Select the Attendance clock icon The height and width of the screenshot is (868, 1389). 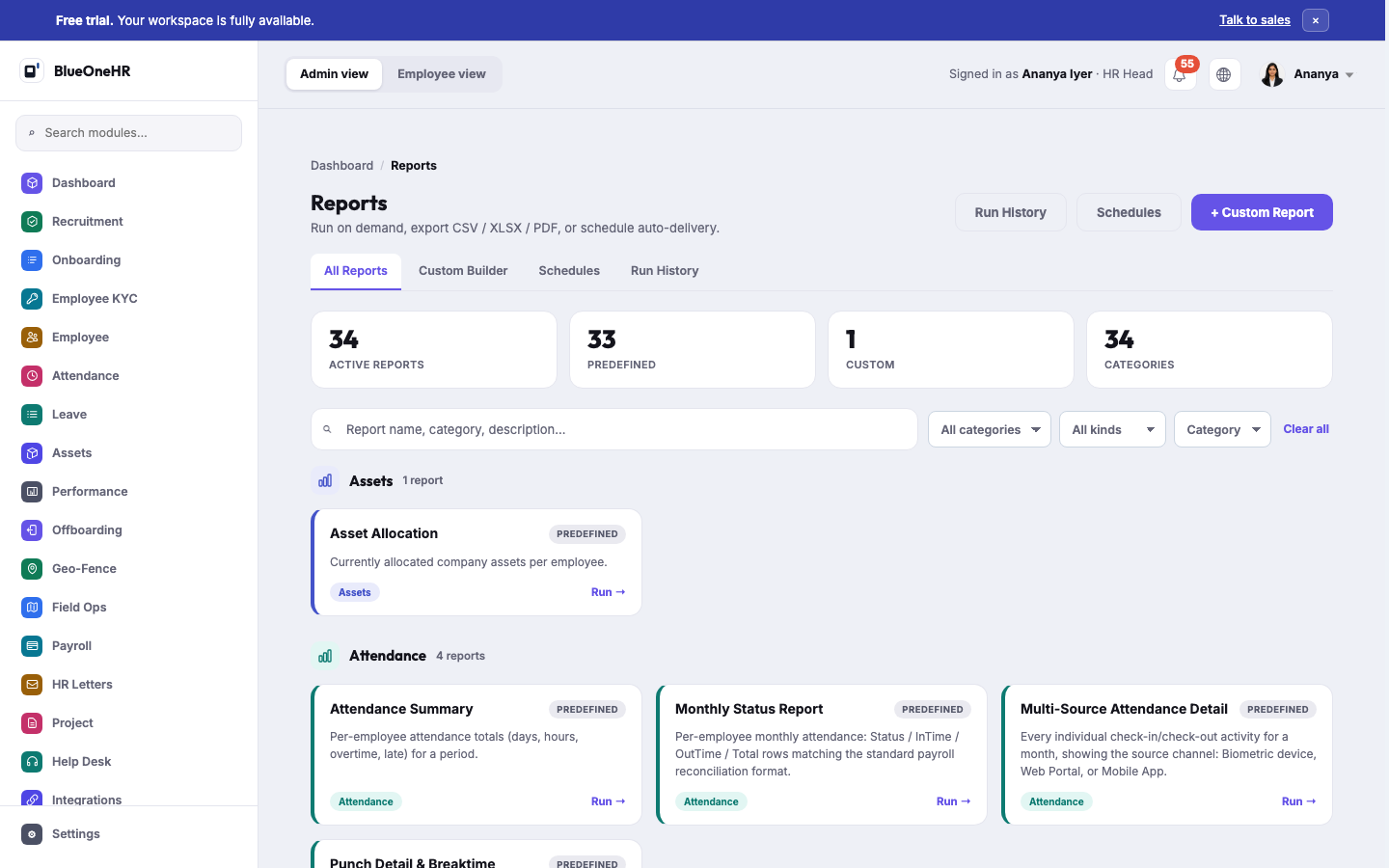(32, 375)
